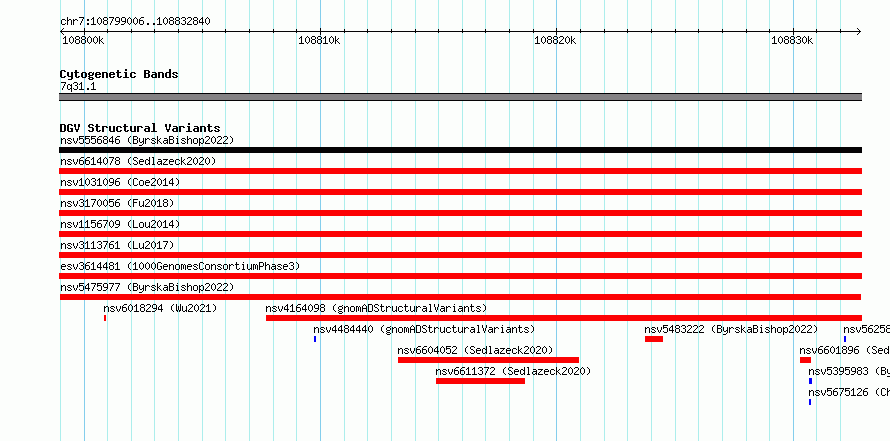Click the 108820k ruler label

click(555, 40)
